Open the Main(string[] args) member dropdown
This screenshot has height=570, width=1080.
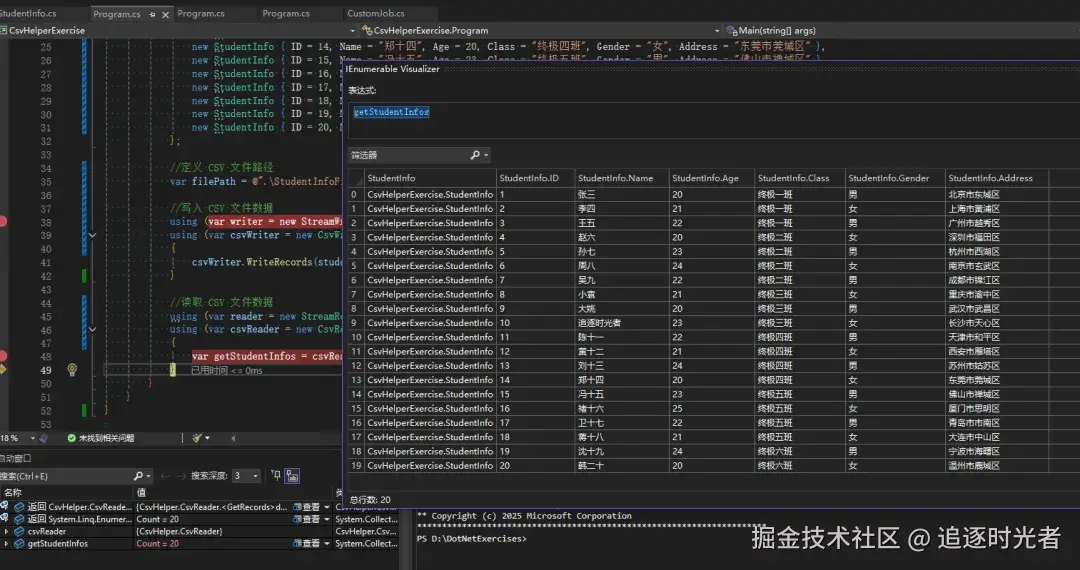(902, 31)
